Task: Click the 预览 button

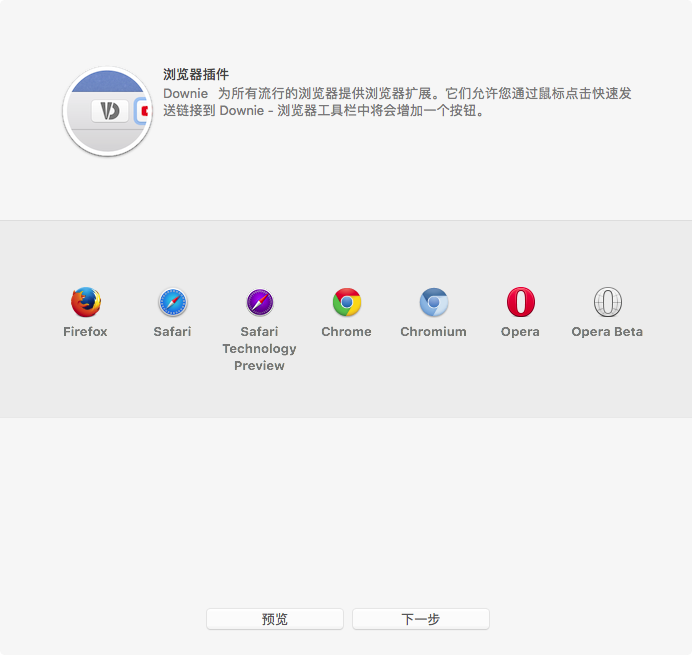Action: pos(275,619)
